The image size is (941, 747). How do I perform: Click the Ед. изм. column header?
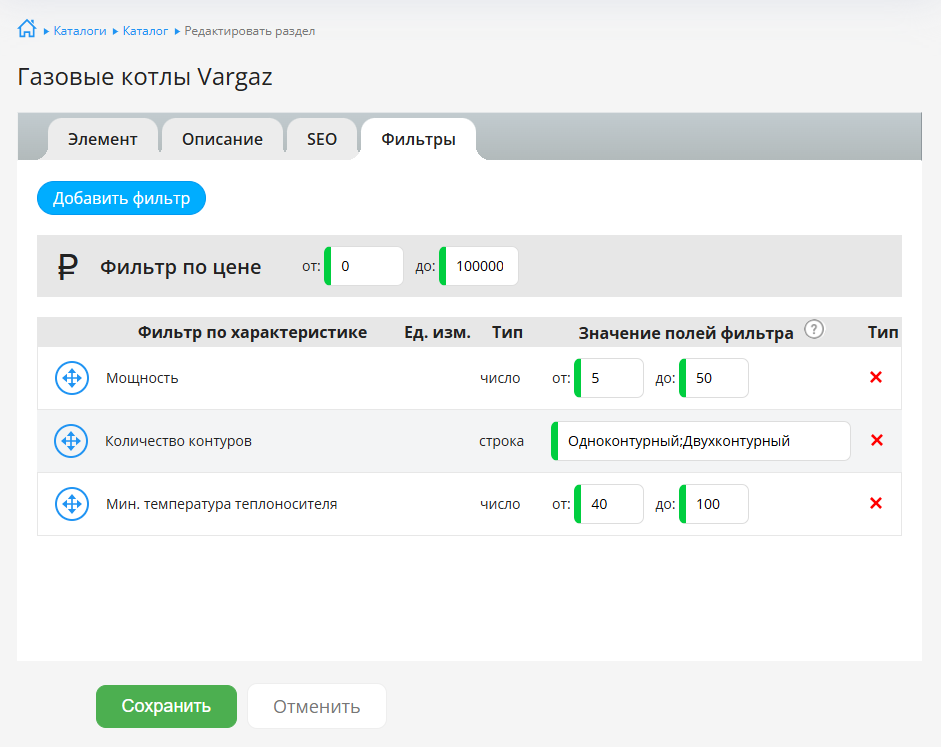437,332
